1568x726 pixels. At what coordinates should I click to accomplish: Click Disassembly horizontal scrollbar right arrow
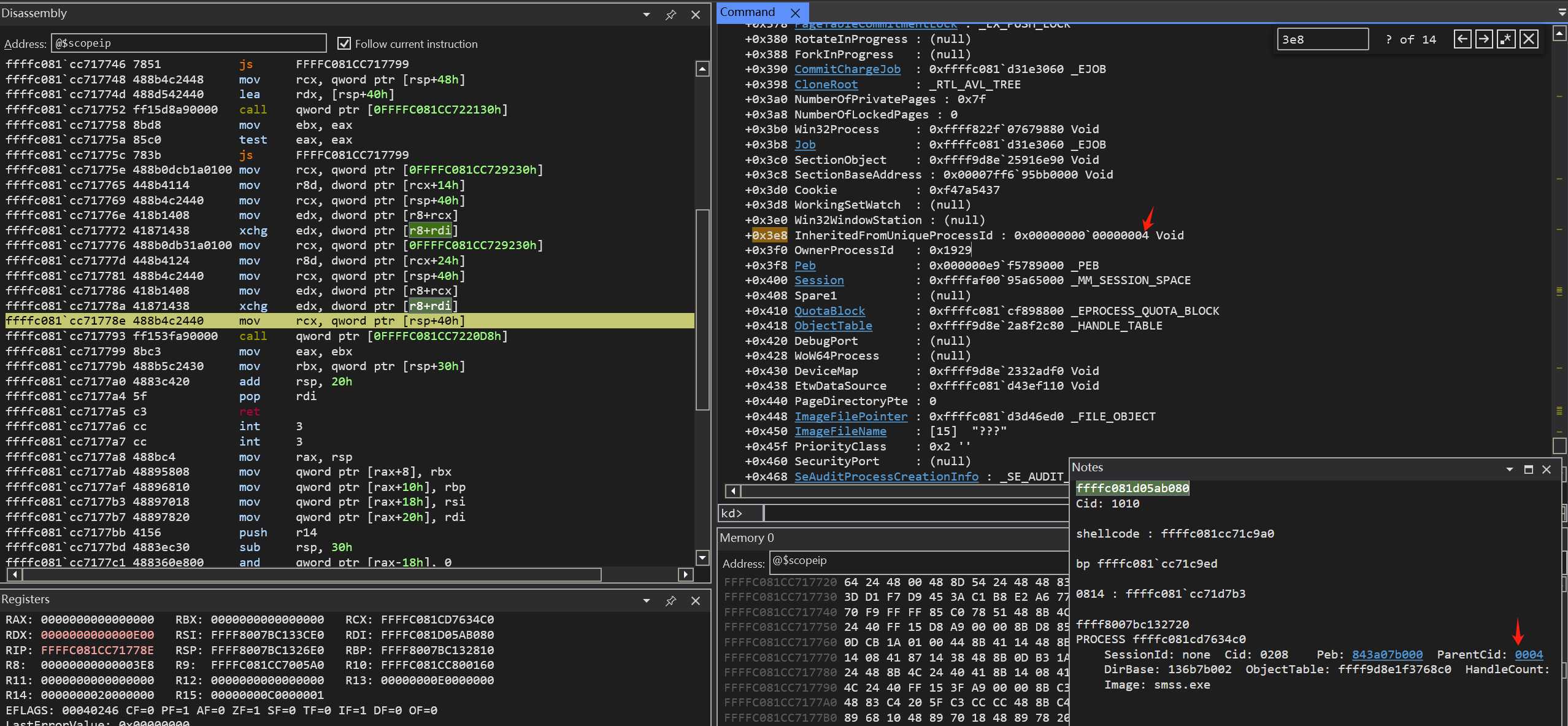click(686, 574)
